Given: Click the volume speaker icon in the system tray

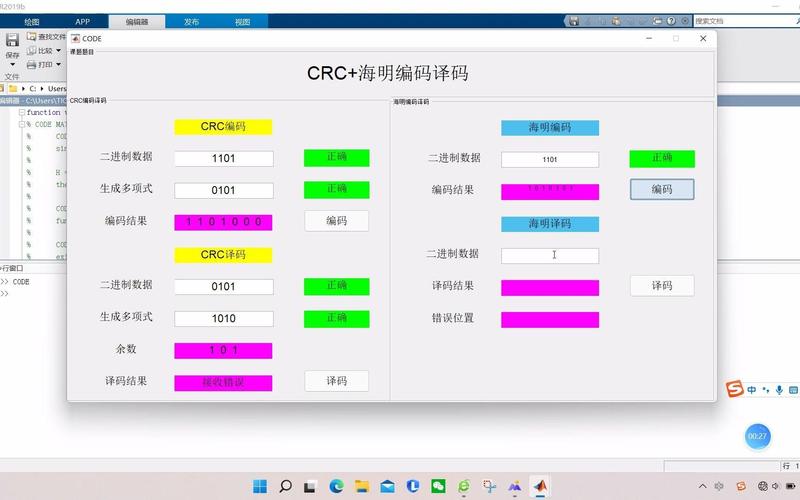Looking at the screenshot, I should click(x=776, y=486).
